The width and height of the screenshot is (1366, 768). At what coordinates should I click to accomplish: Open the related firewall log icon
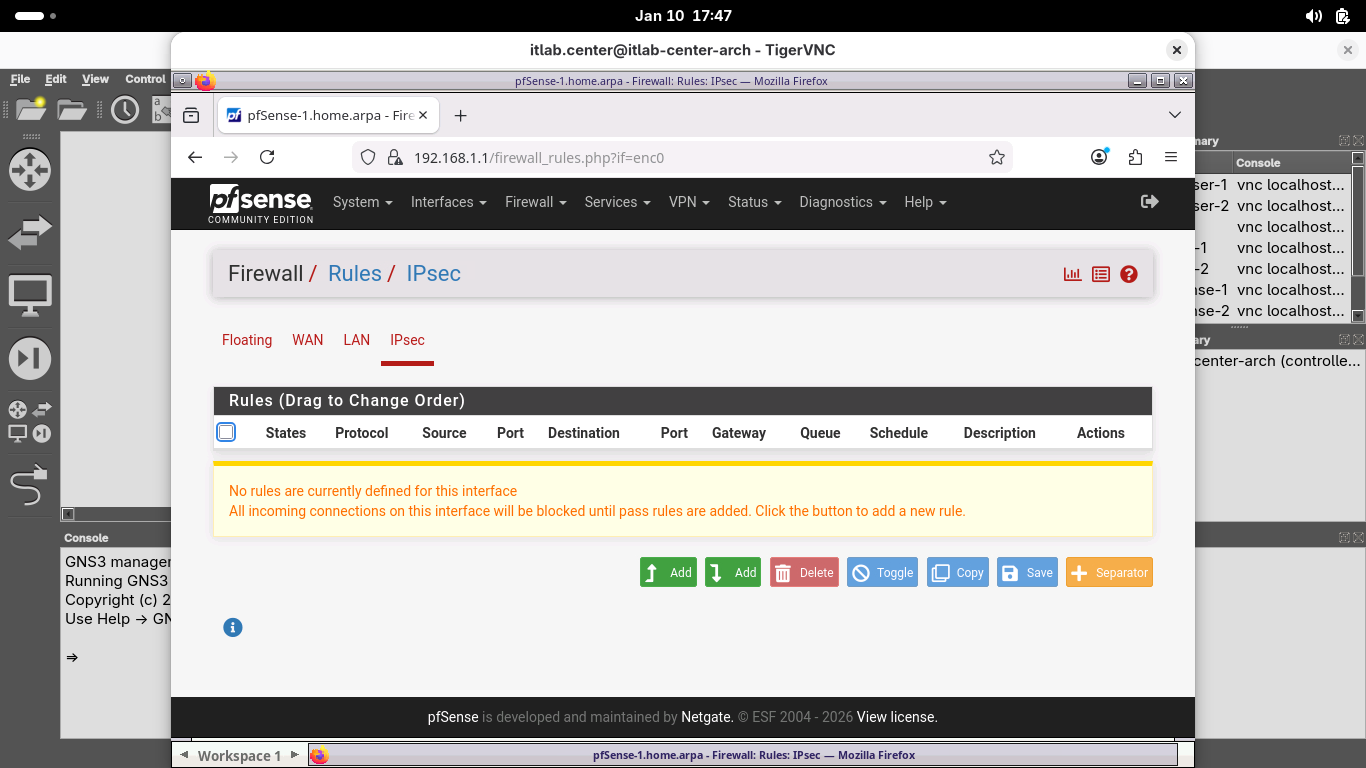pyautogui.click(x=1101, y=274)
